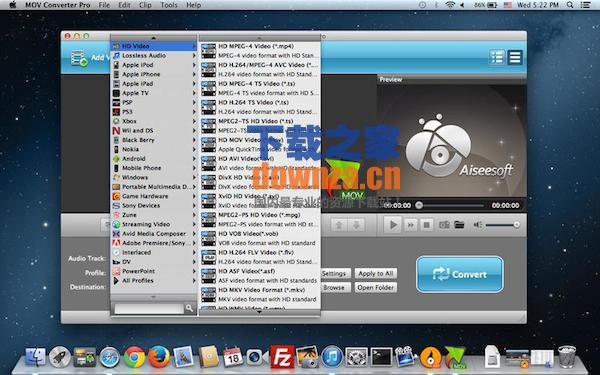Open Firefox from the dock
600x375 pixels.
[158, 357]
